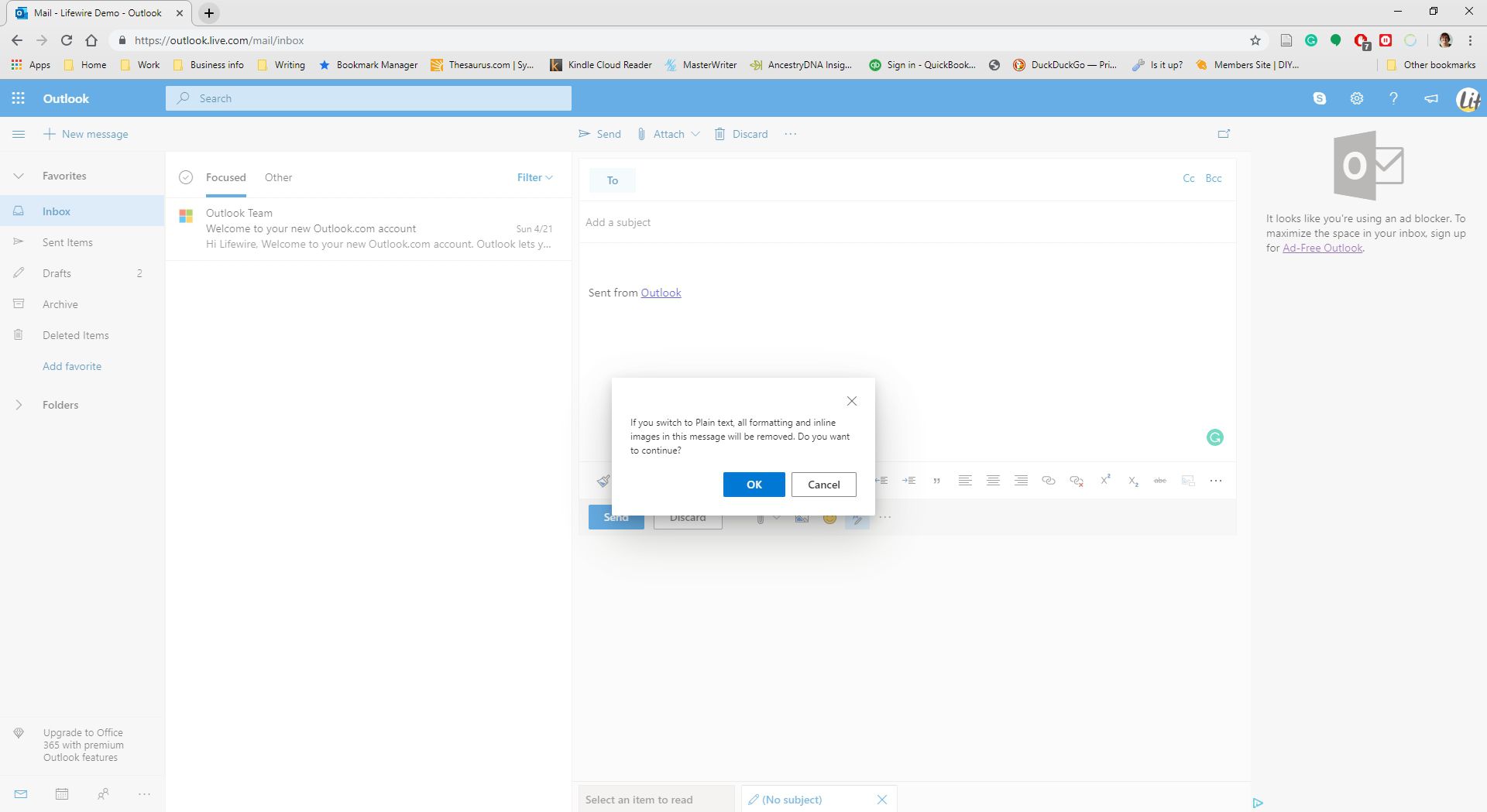Screen dimensions: 1487x812
Task: Insert a hyperlink
Action: pos(1049,481)
